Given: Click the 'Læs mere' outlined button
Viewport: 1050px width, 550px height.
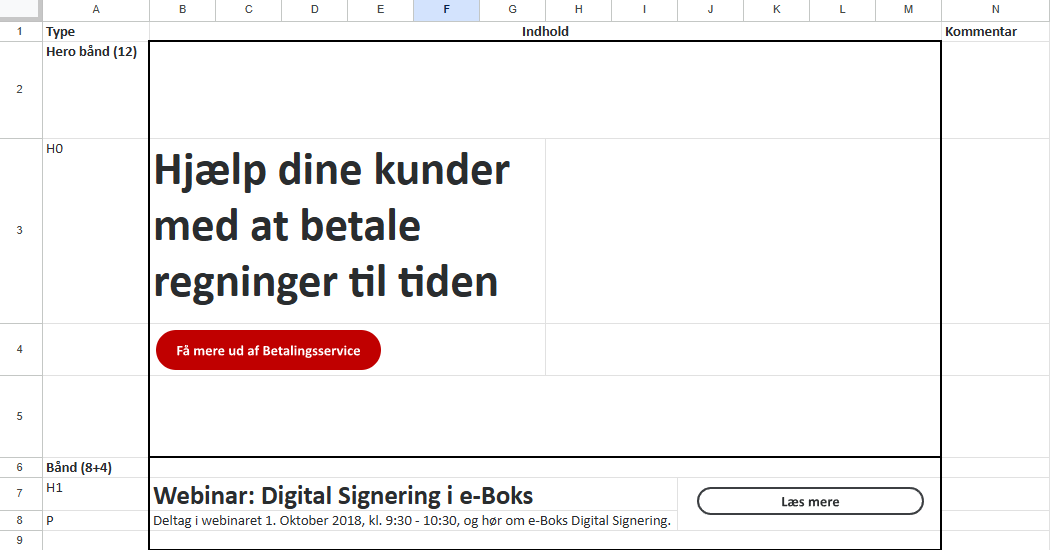Looking at the screenshot, I should (809, 501).
